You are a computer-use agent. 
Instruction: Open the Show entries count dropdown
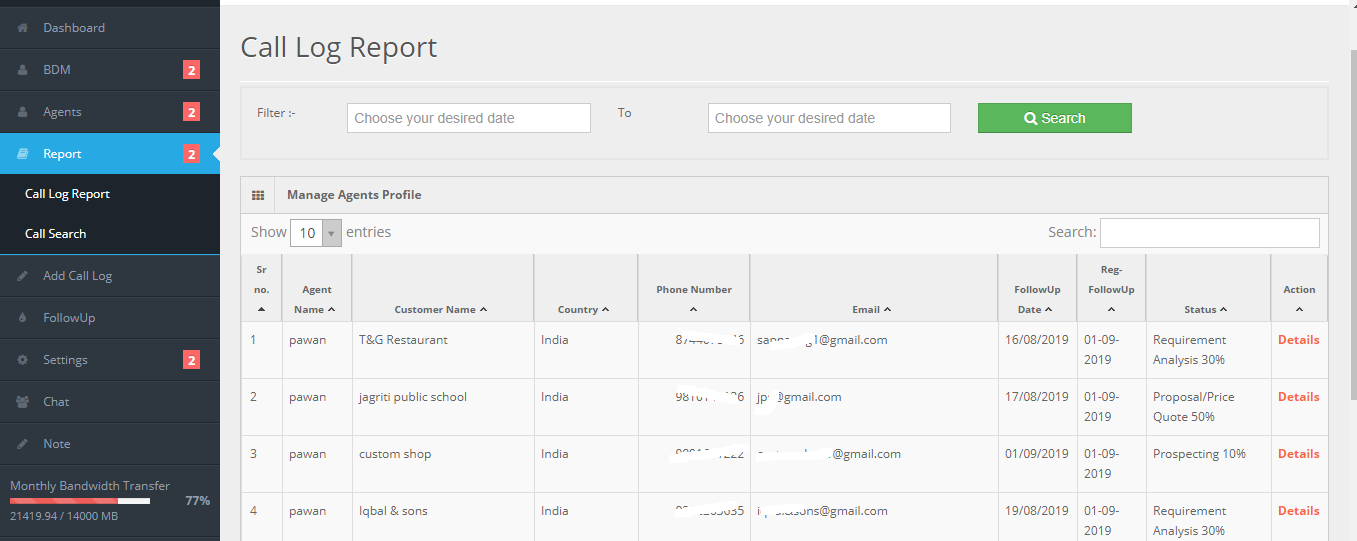[316, 233]
